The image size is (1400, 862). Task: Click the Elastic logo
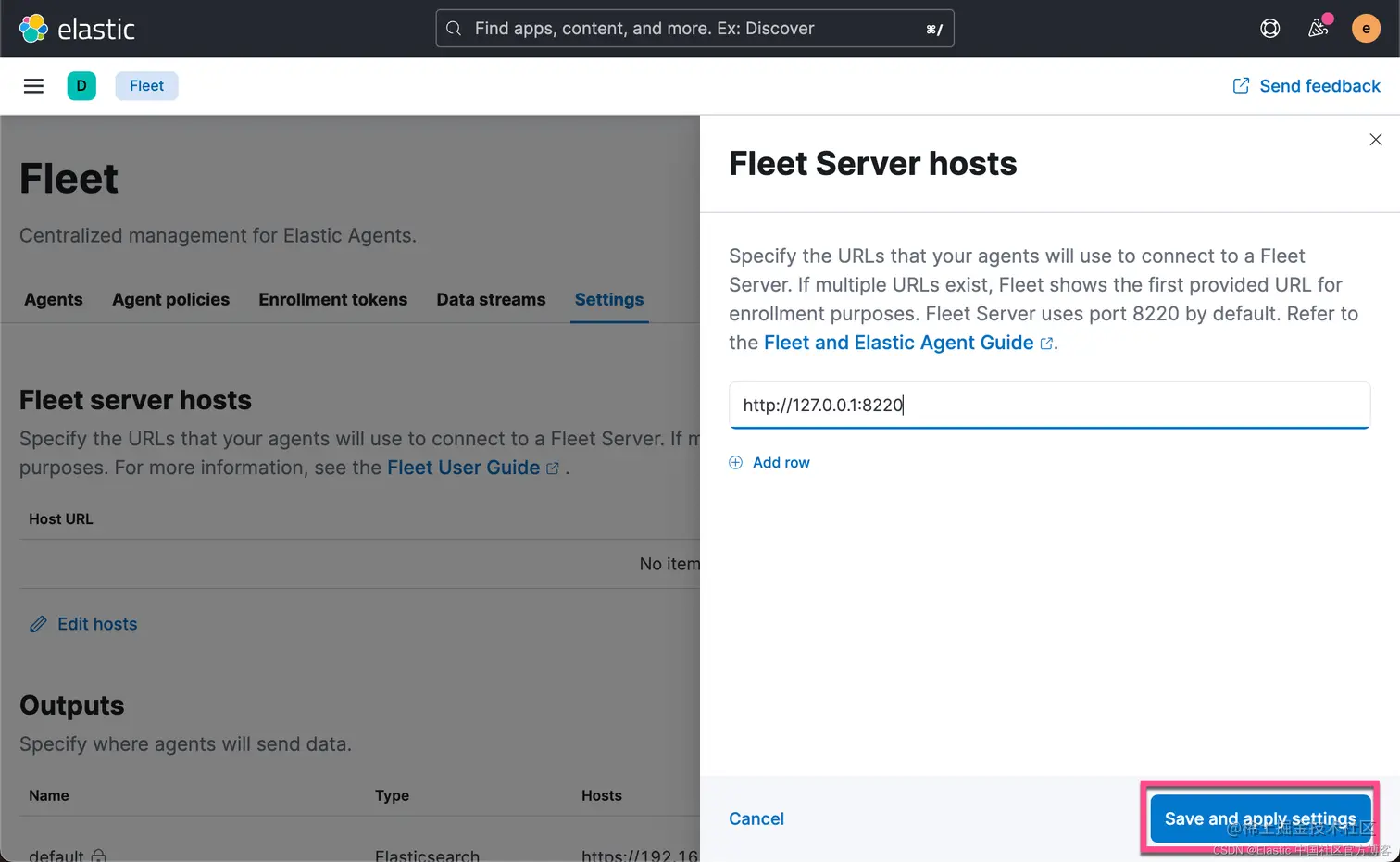[x=77, y=29]
